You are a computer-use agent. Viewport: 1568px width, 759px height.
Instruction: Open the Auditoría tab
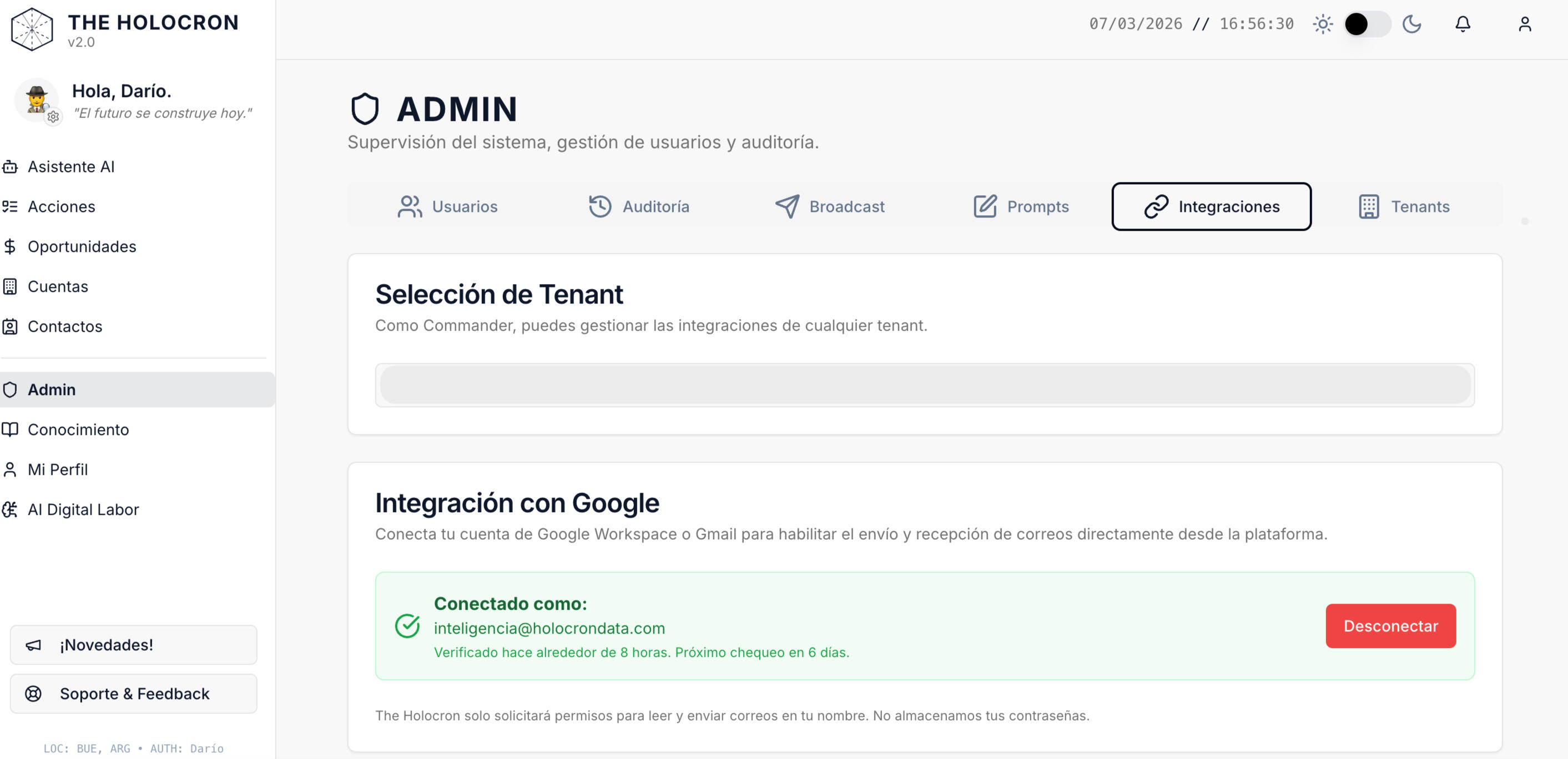pos(638,206)
